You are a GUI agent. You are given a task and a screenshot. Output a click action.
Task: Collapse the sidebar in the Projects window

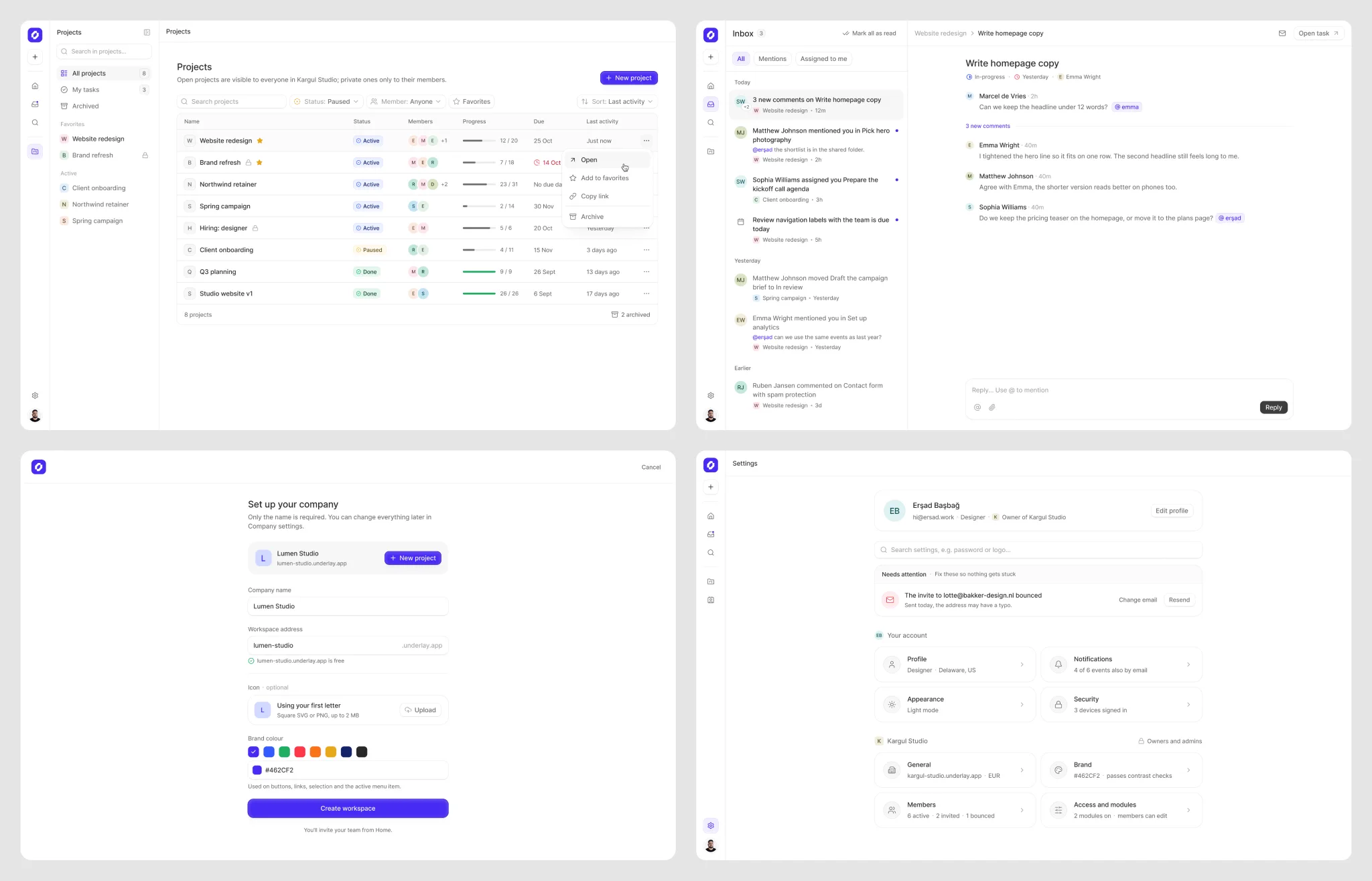pyautogui.click(x=147, y=32)
